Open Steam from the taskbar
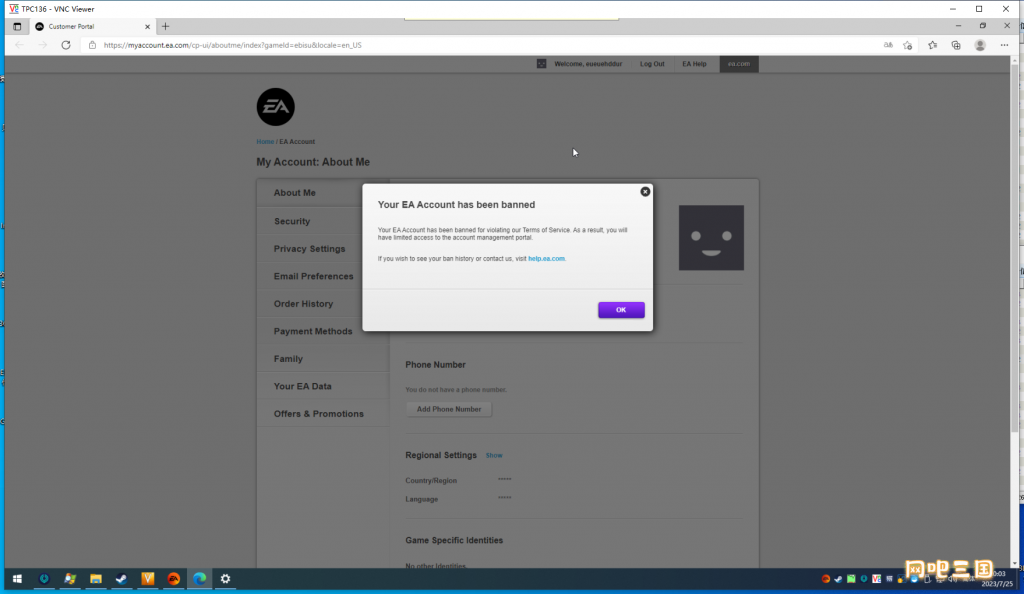This screenshot has height=594, width=1024. 121,579
